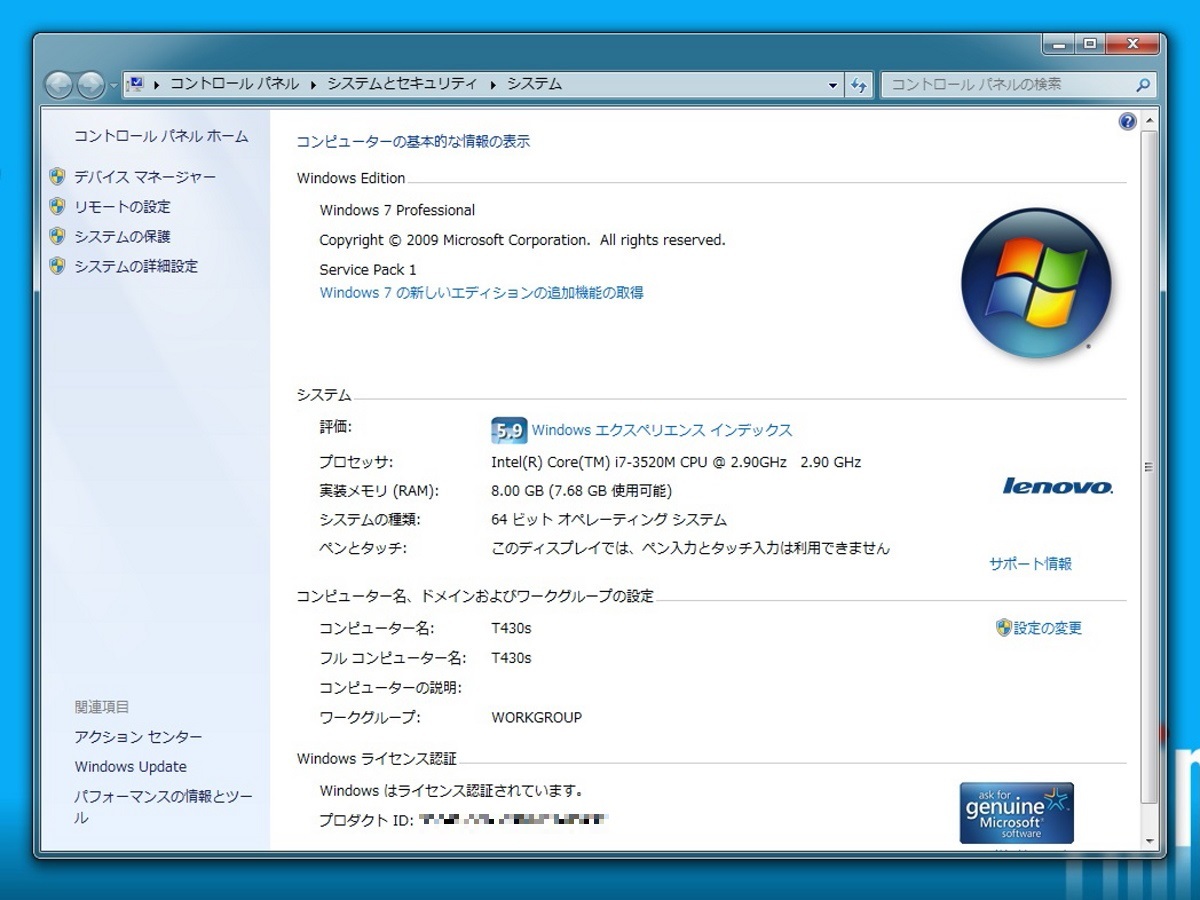
Task: Click the Forward navigation arrow button
Action: click(91, 86)
